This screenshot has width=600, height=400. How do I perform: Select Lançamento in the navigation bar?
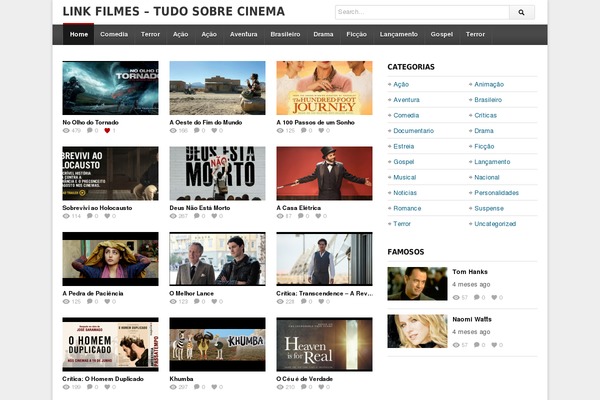coord(399,34)
